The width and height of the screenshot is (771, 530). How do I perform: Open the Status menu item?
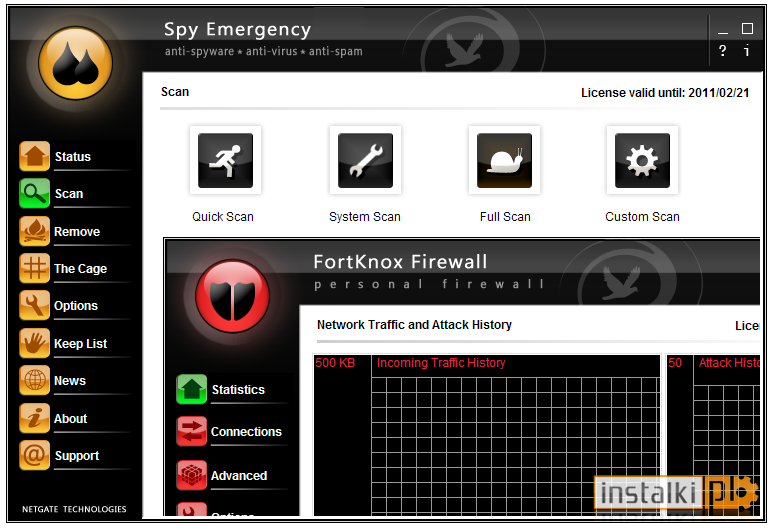73,157
